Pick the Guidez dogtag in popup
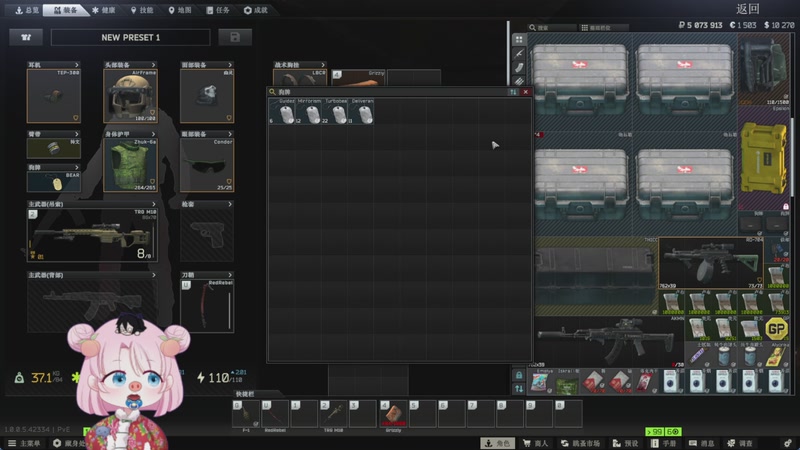This screenshot has height=450, width=800. click(x=282, y=111)
